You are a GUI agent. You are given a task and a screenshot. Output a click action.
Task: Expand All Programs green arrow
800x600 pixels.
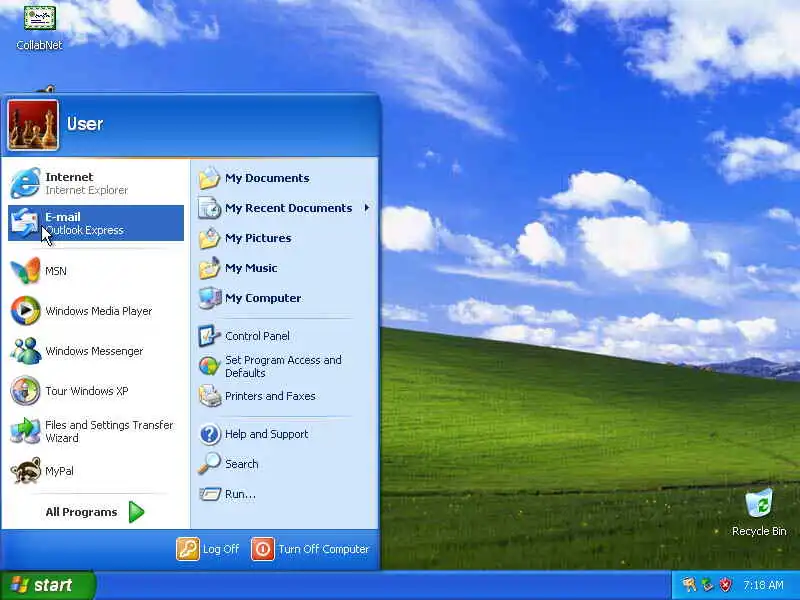[136, 512]
